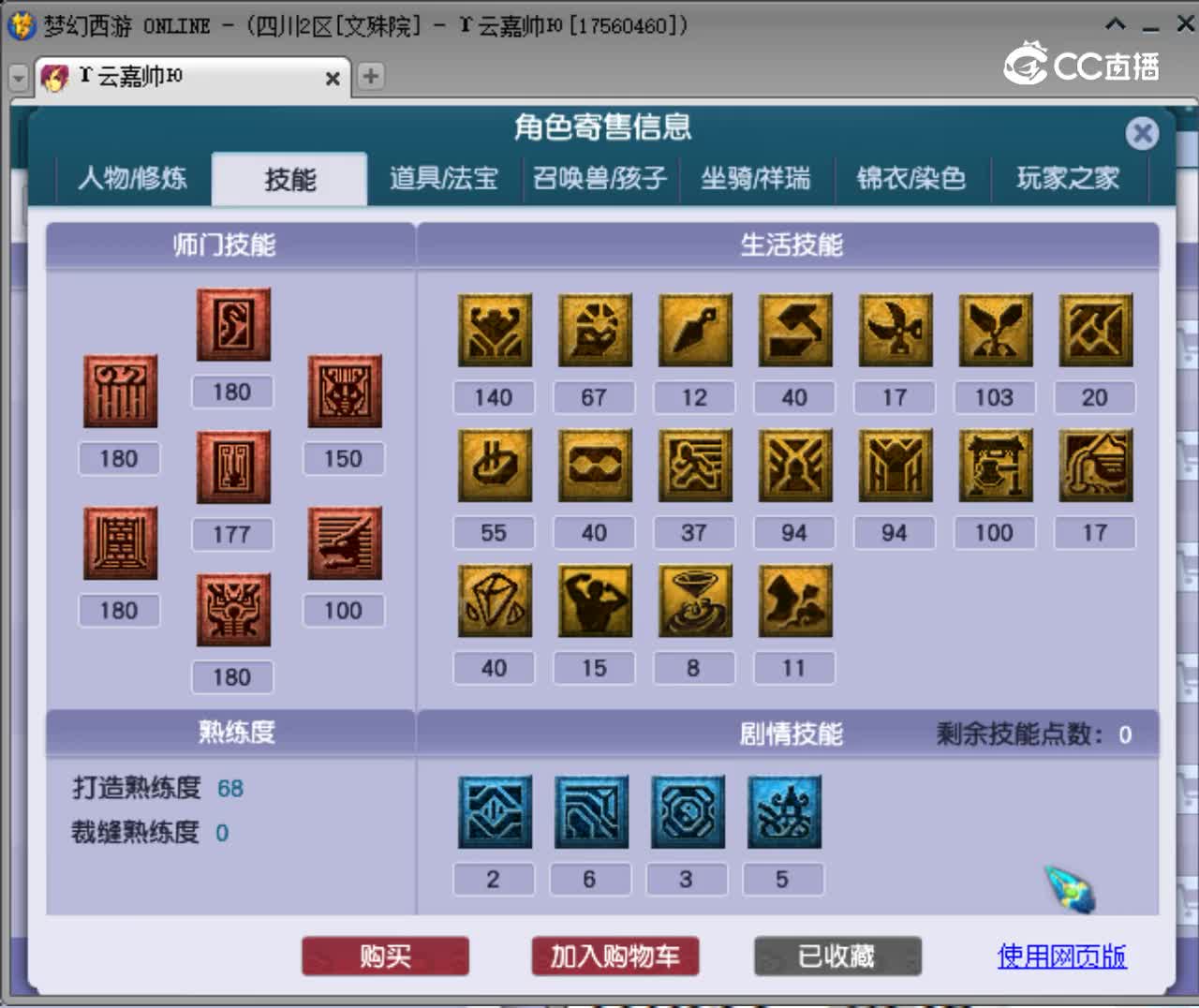Open the 召唤兽/孩子 tab
1199x1008 pixels.
click(599, 178)
